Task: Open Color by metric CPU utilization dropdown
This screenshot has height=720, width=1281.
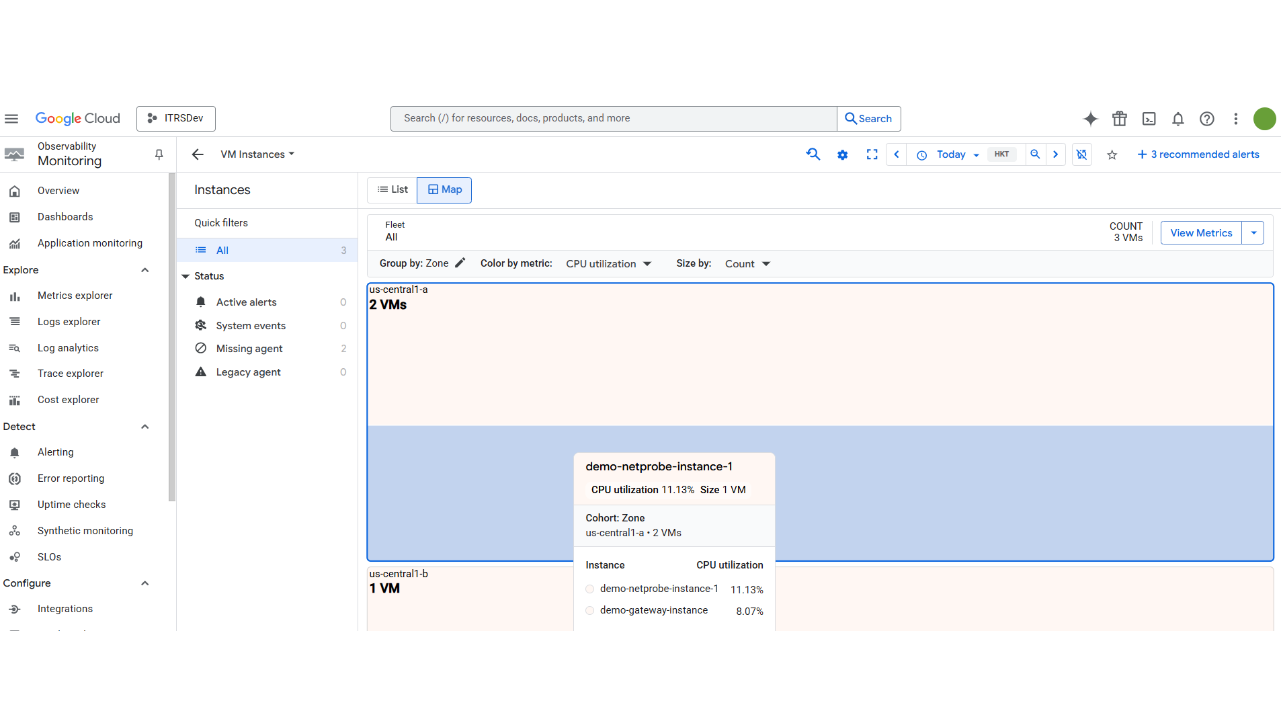Action: coord(609,264)
